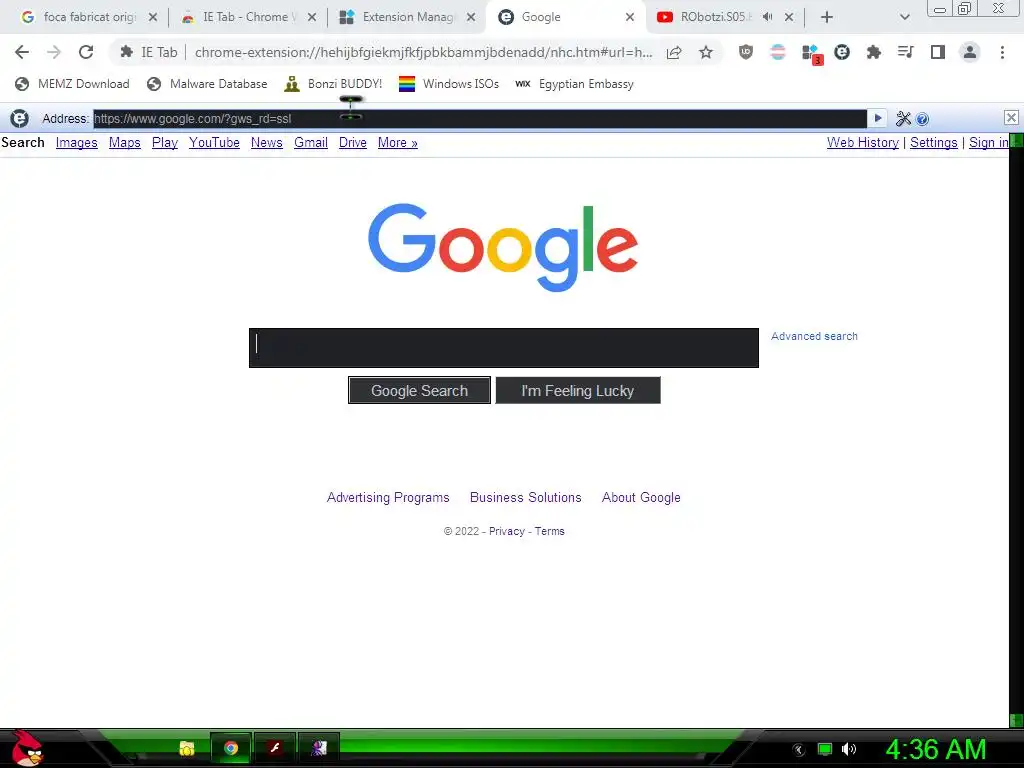Close the Extension Manager tab

pos(471,17)
